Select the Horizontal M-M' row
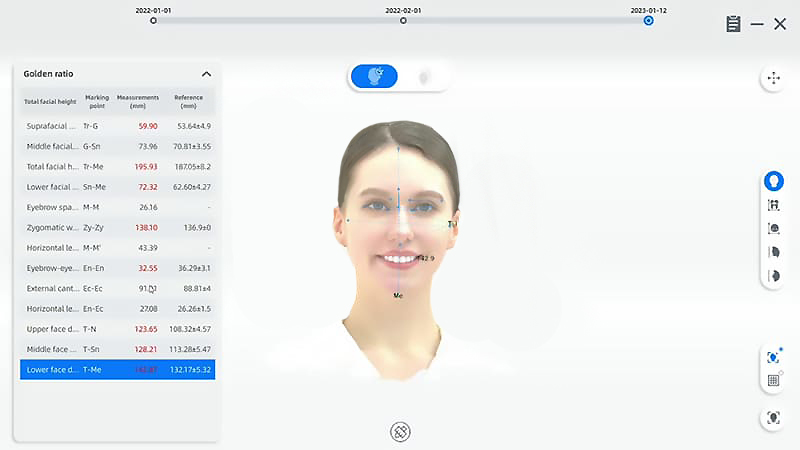The height and width of the screenshot is (450, 800). pos(118,248)
